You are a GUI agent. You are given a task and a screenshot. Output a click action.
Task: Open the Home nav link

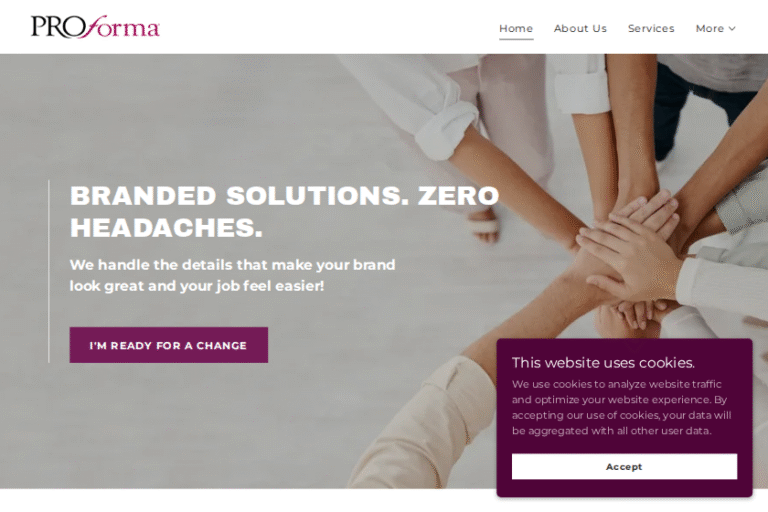pos(516,28)
